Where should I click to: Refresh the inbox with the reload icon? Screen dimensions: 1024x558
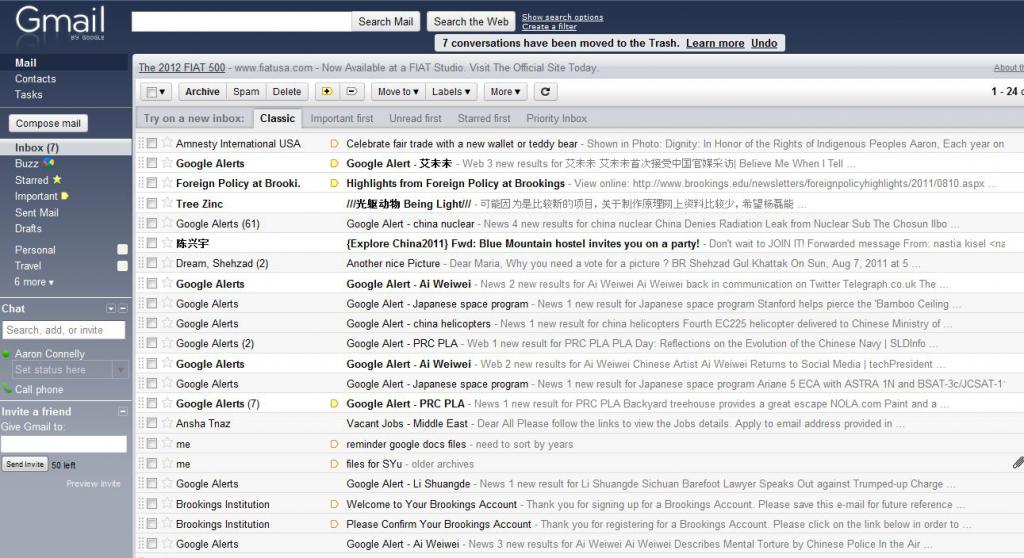click(x=545, y=91)
